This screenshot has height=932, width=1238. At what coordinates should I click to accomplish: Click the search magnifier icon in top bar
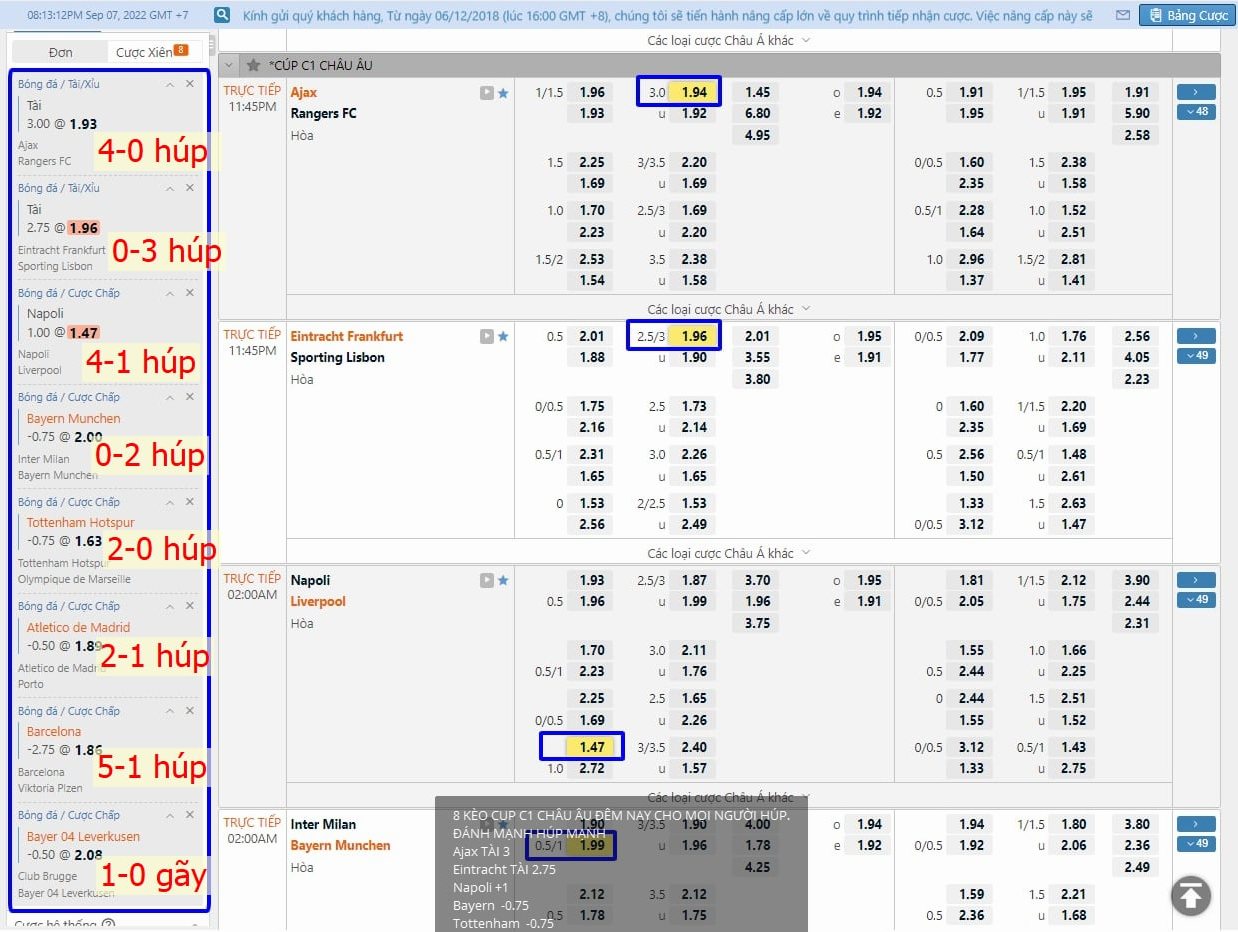point(222,15)
